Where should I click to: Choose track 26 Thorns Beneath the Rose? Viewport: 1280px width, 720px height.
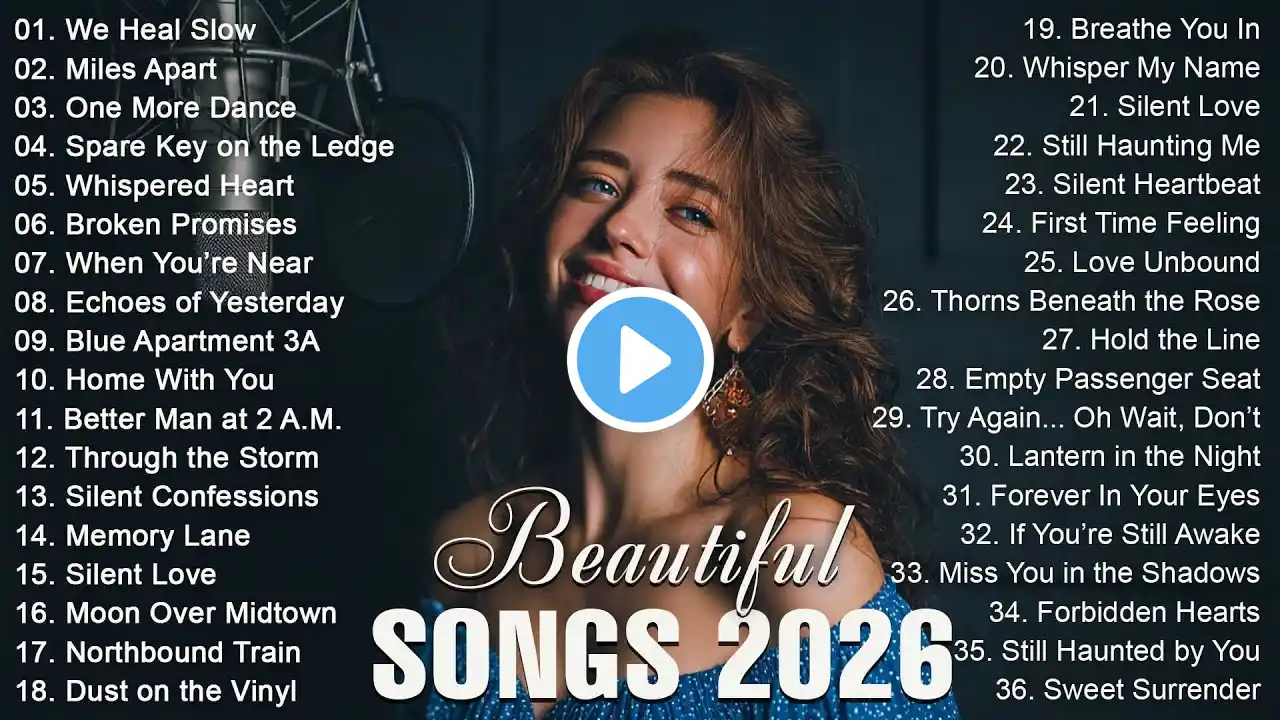coord(1071,301)
